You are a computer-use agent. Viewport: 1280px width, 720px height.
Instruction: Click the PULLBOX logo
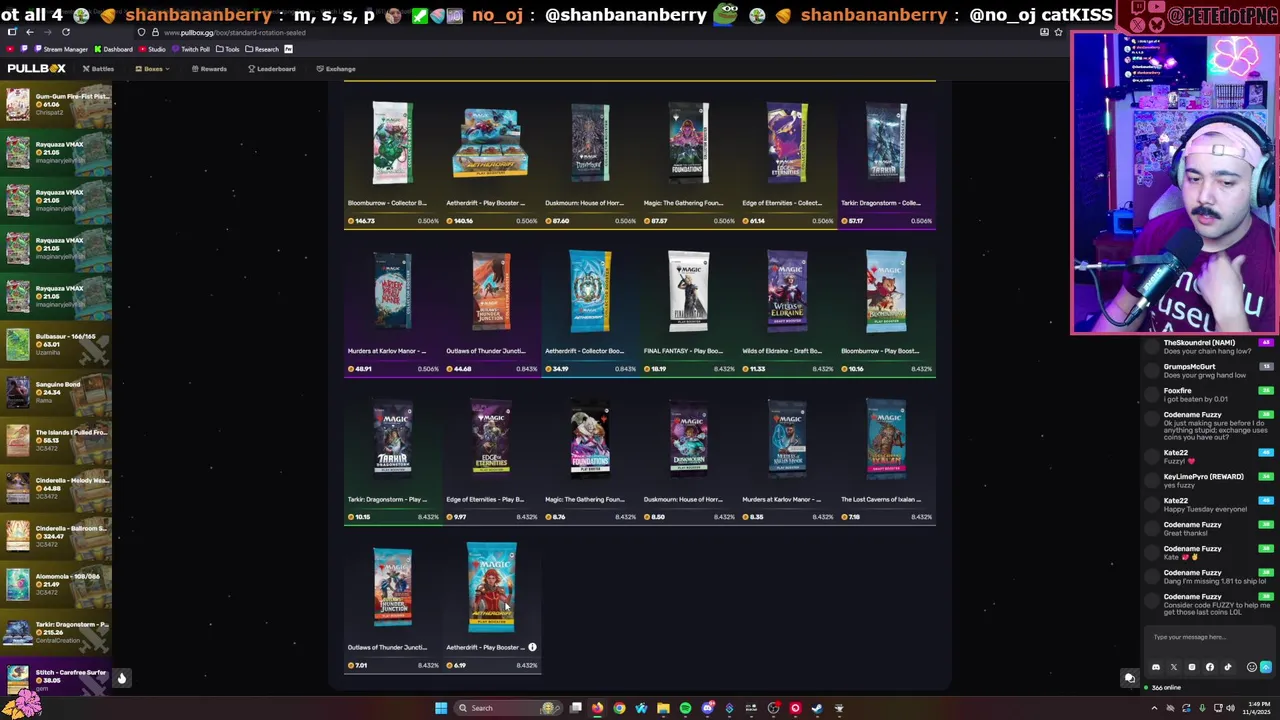37,68
